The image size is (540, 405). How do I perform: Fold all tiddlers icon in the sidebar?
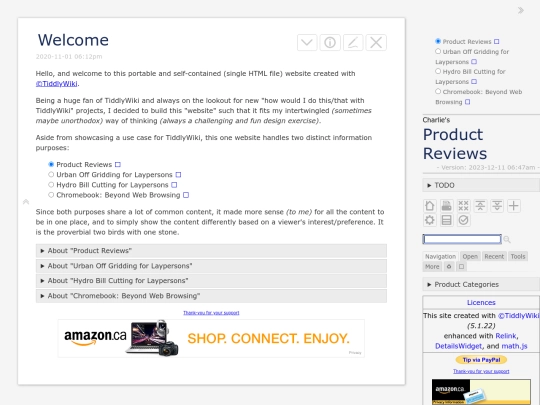(x=480, y=206)
